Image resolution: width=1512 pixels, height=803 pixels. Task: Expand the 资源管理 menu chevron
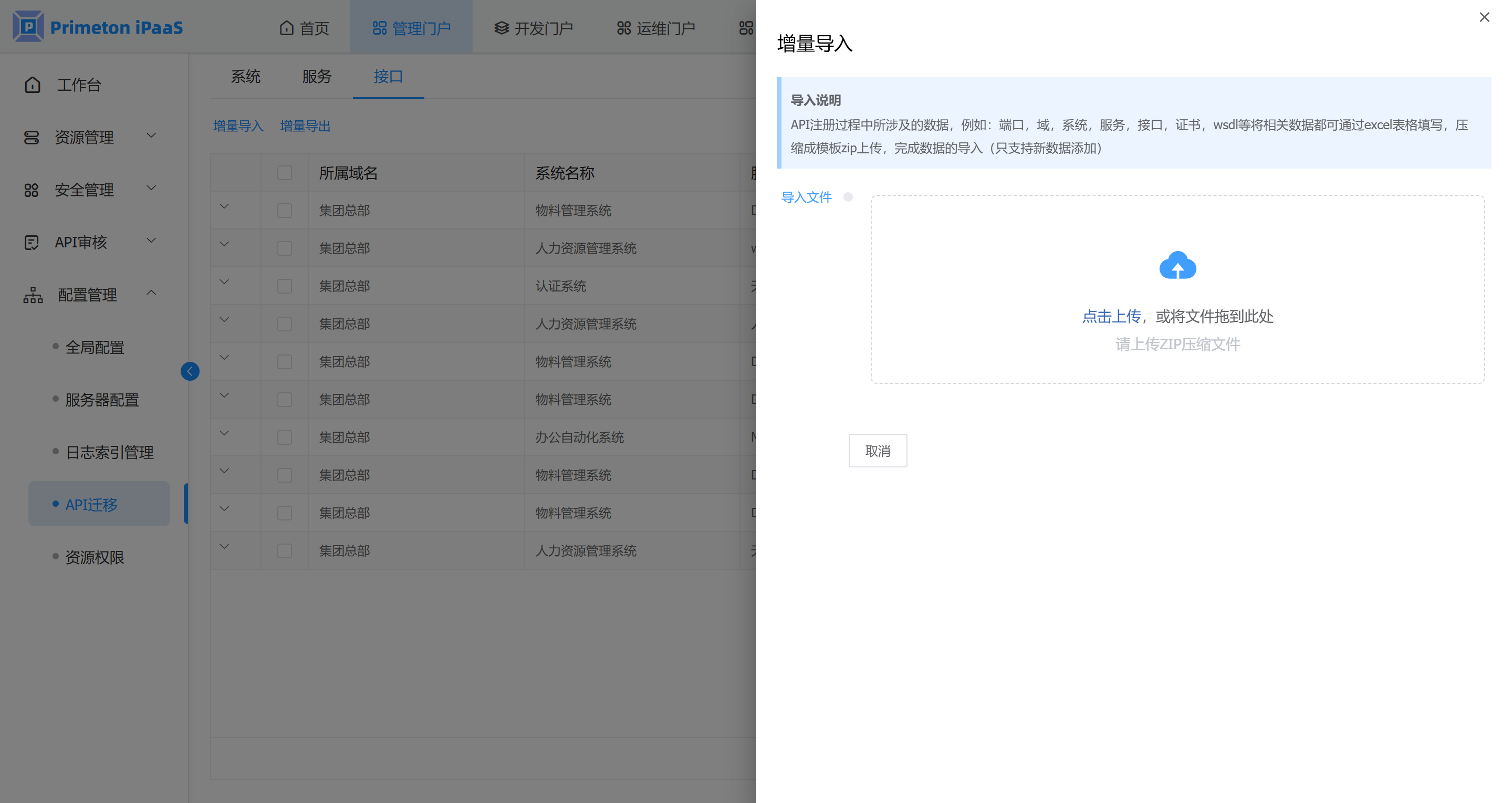coord(151,135)
